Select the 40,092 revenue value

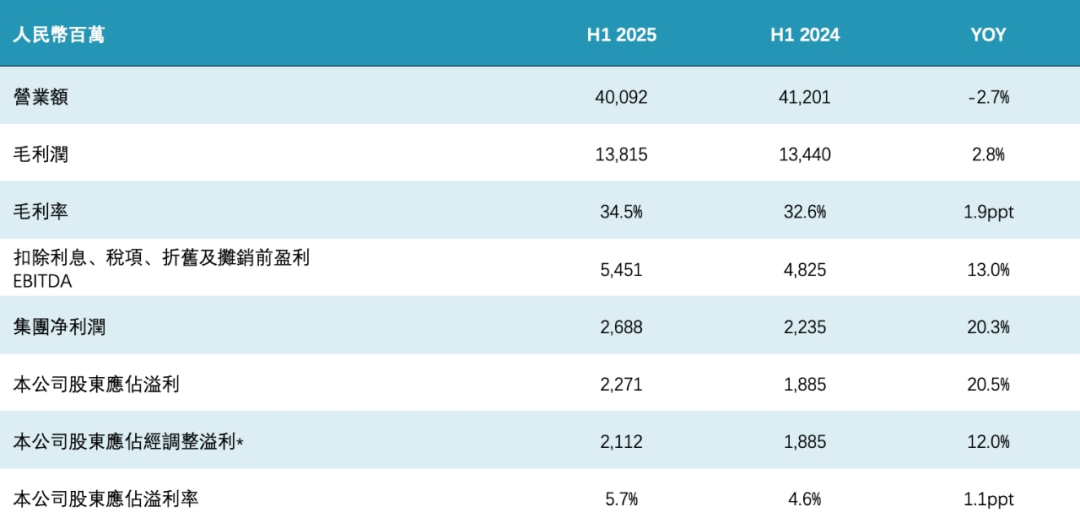click(x=621, y=97)
